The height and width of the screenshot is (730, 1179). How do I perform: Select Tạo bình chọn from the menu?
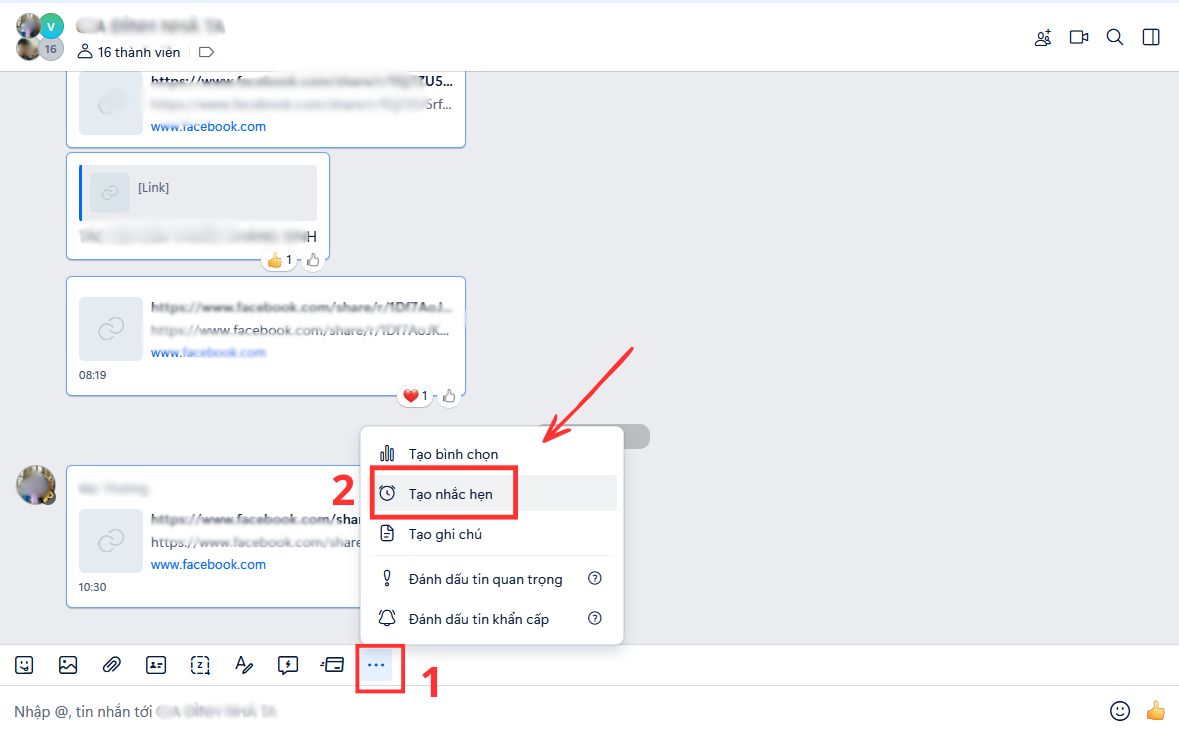[452, 453]
